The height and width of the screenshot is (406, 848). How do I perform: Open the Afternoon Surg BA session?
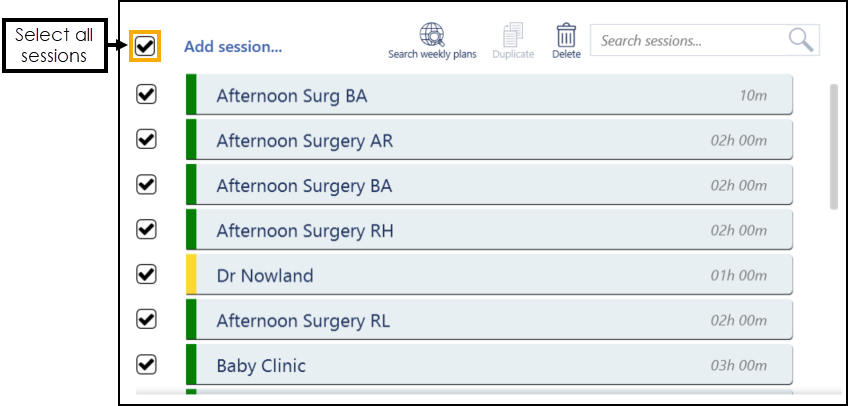(x=490, y=96)
